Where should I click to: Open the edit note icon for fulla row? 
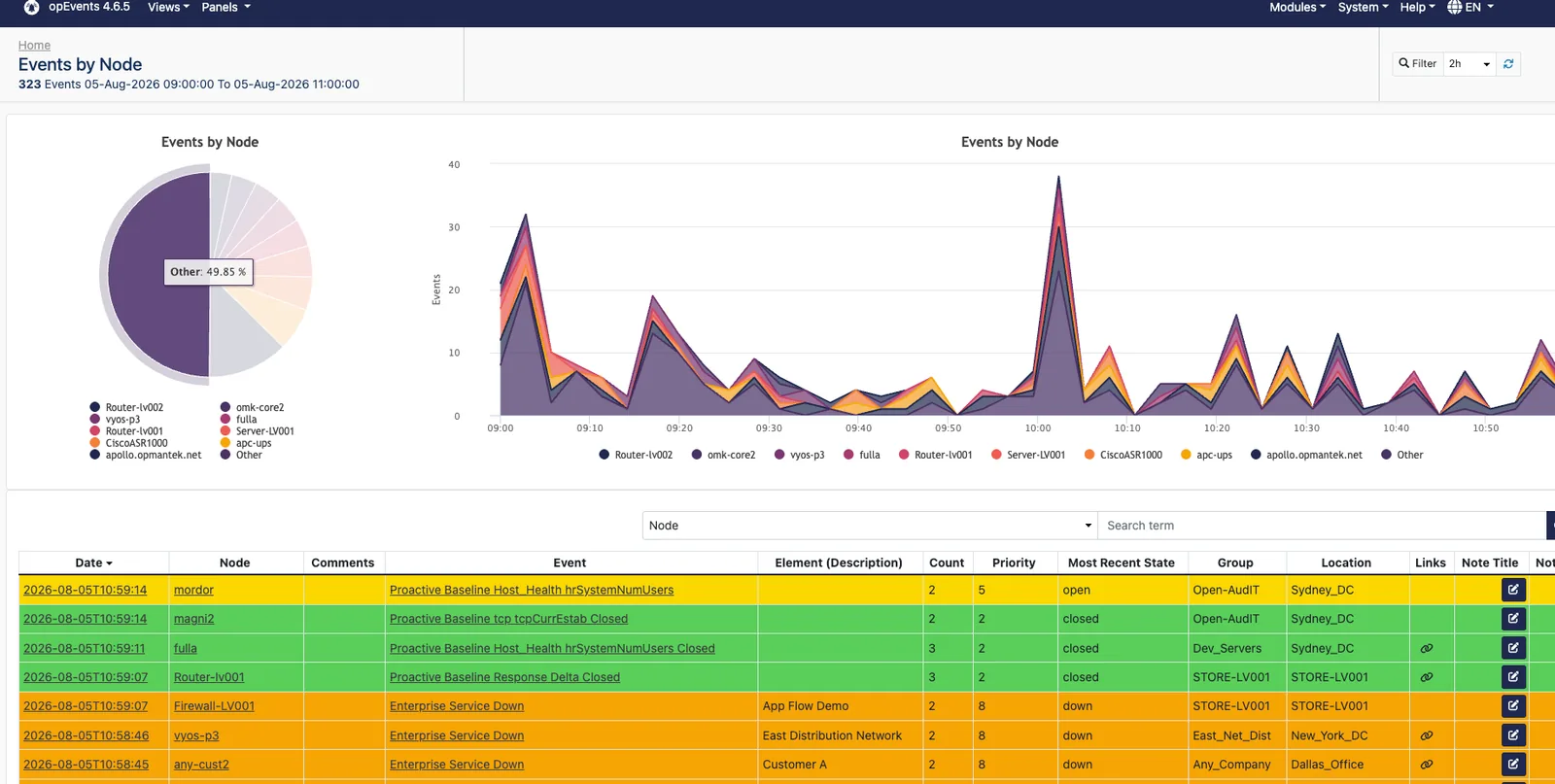(1513, 648)
